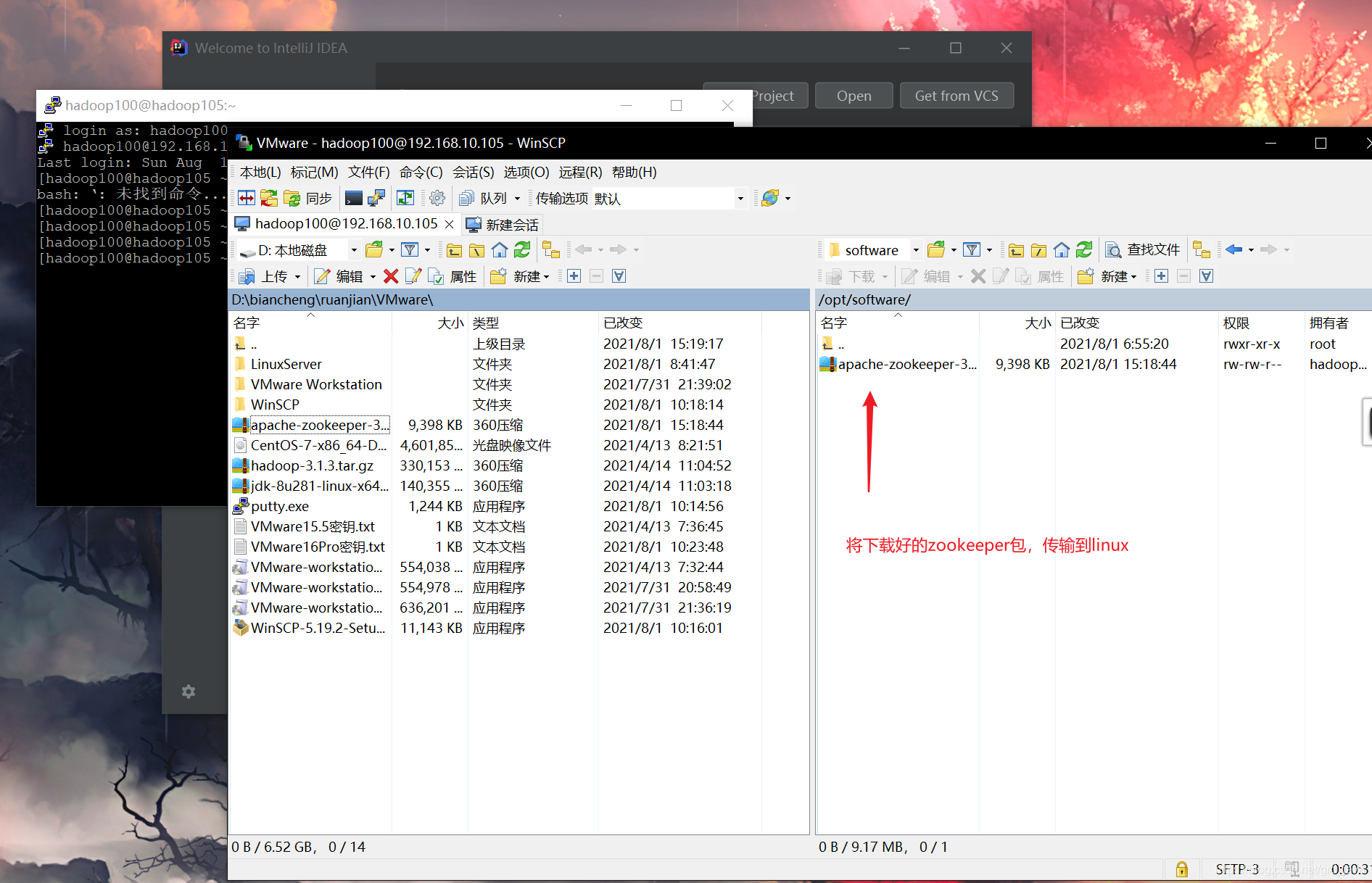The height and width of the screenshot is (883, 1372).
Task: Open the 文件(F) menu
Action: point(368,172)
